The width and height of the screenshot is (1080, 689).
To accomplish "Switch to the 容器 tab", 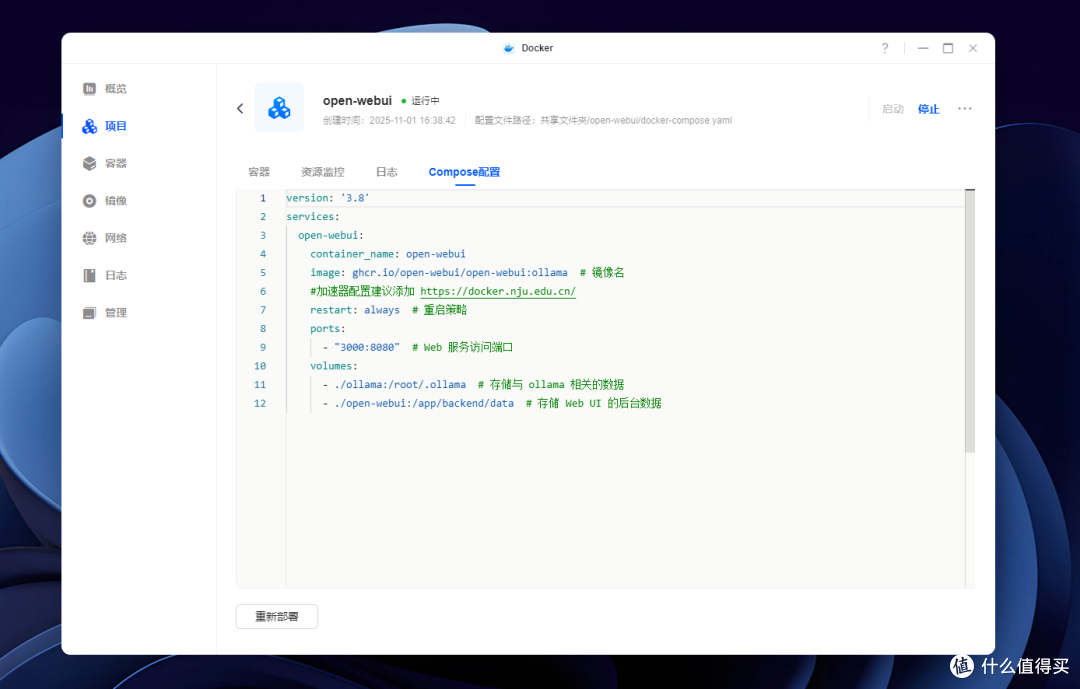I will [x=259, y=172].
